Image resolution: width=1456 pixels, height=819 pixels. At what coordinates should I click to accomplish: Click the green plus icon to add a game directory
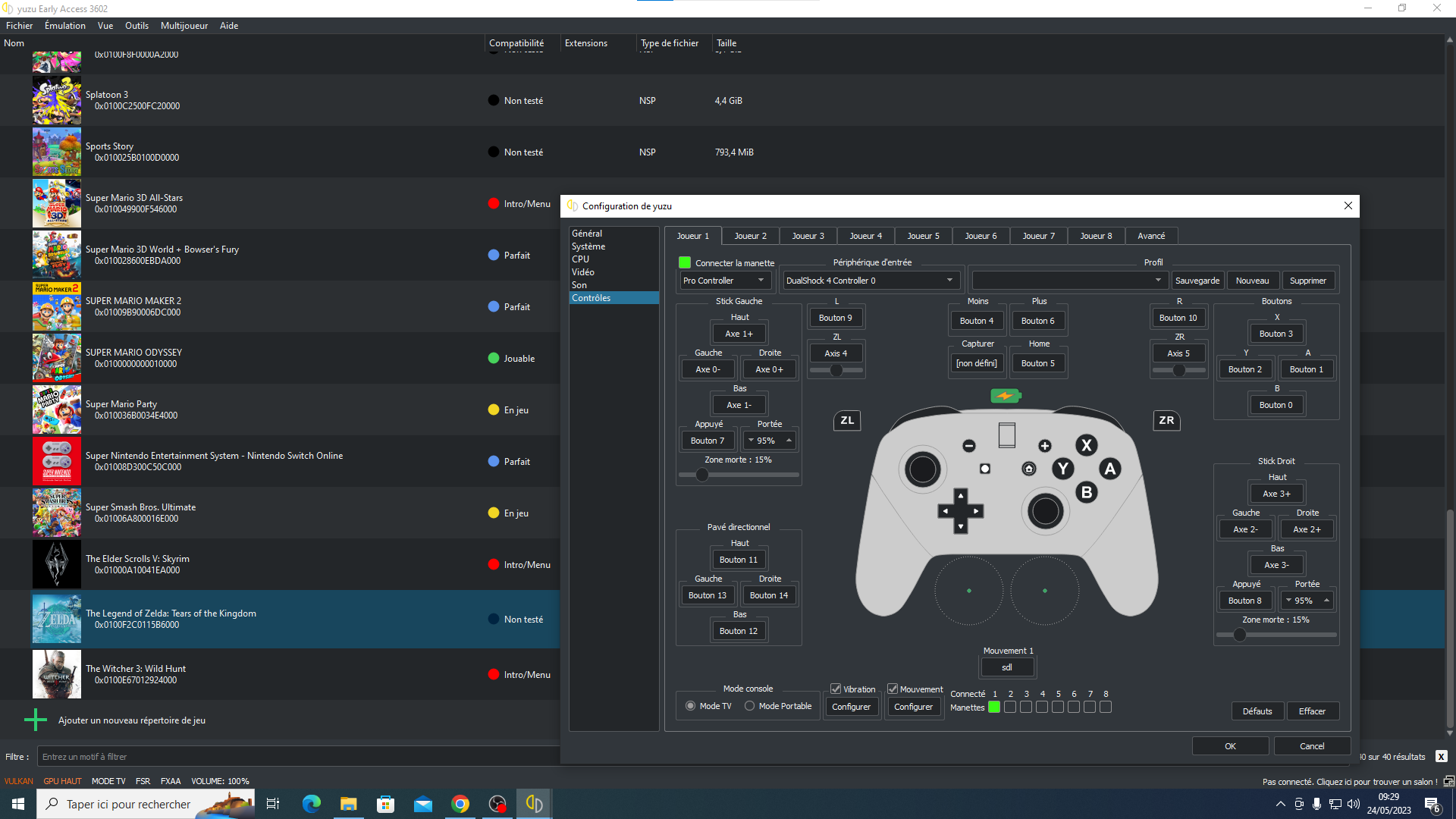pos(35,720)
